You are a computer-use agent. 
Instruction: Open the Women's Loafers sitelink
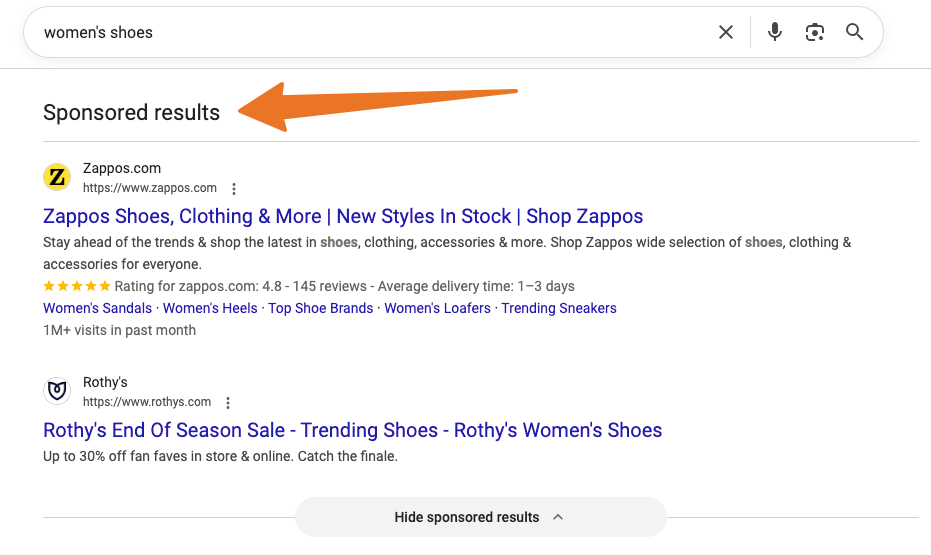tap(438, 308)
